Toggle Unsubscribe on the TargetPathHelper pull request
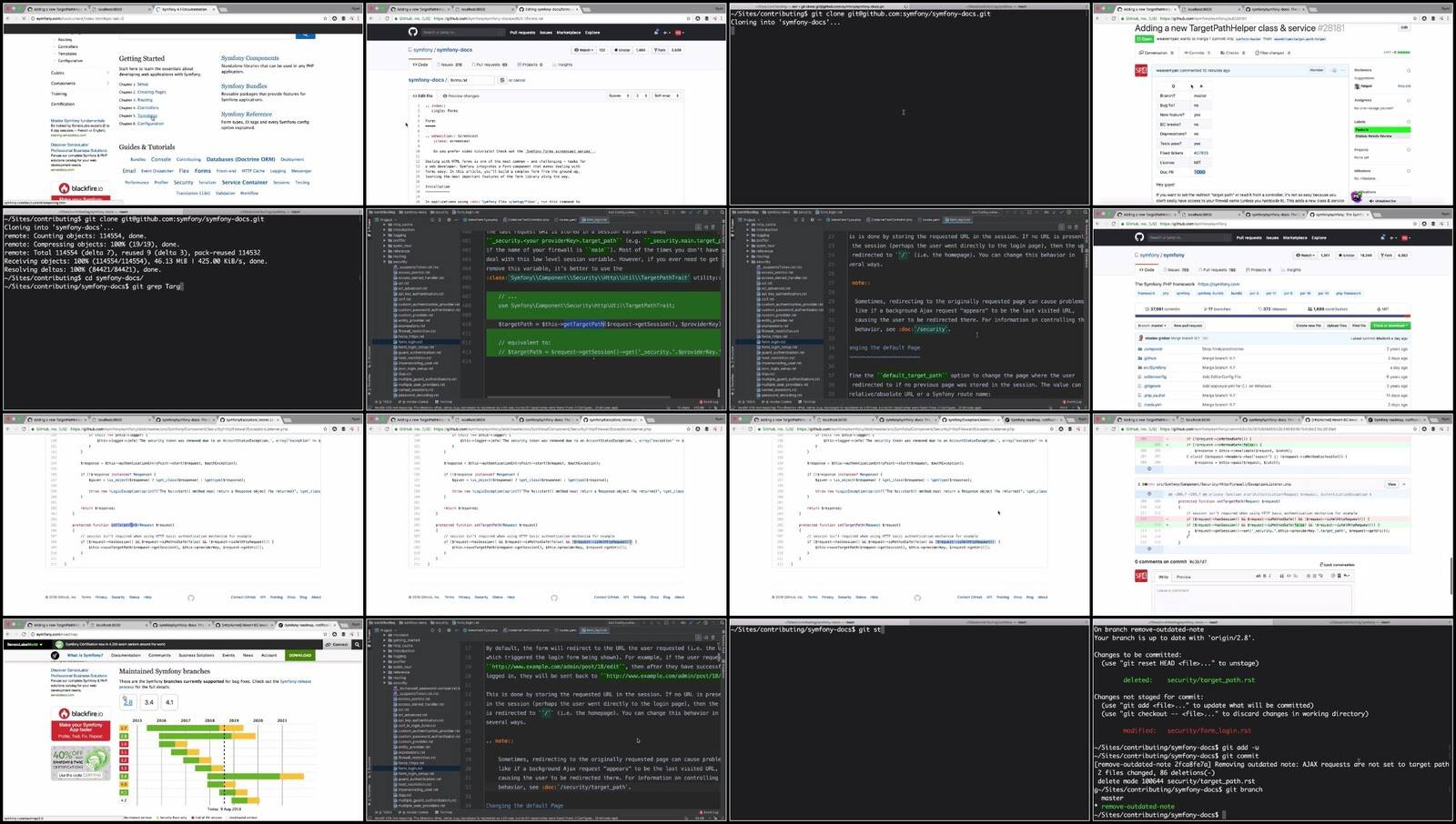The height and width of the screenshot is (824, 1456). coord(1385,200)
